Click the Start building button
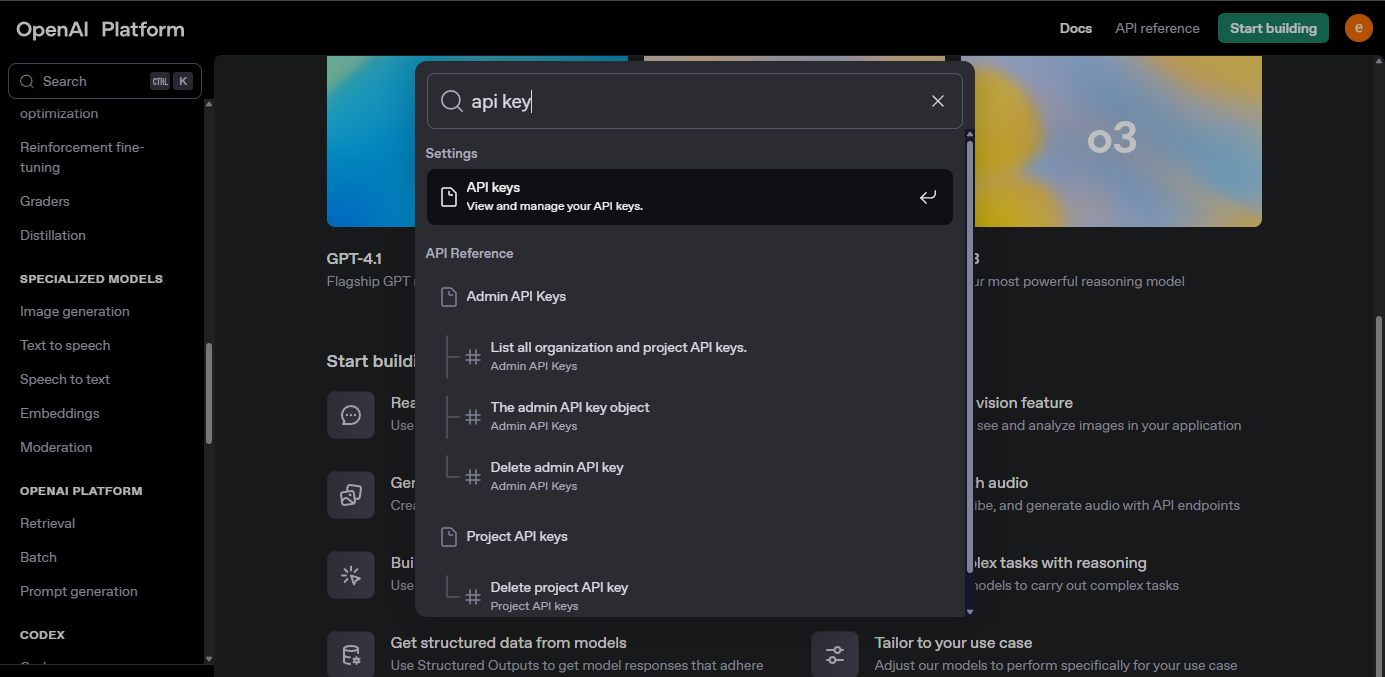The width and height of the screenshot is (1385, 677). (x=1273, y=28)
